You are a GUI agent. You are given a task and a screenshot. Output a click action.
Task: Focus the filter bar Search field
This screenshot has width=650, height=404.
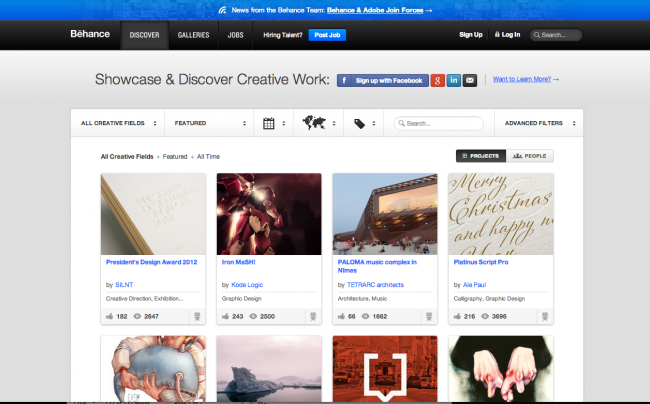point(439,123)
